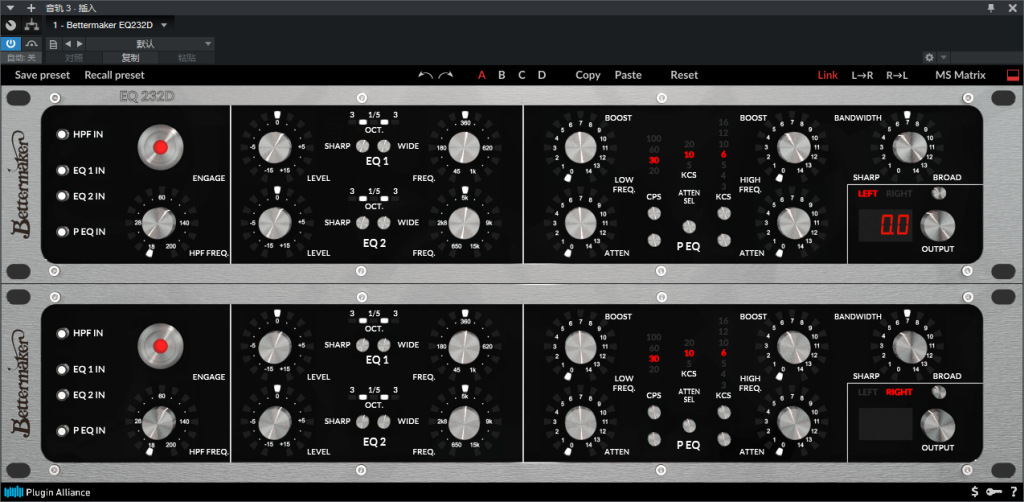Screen dimensions: 1024x502
Task: Click the red ENGAGE button on the top unit
Action: [x=161, y=147]
